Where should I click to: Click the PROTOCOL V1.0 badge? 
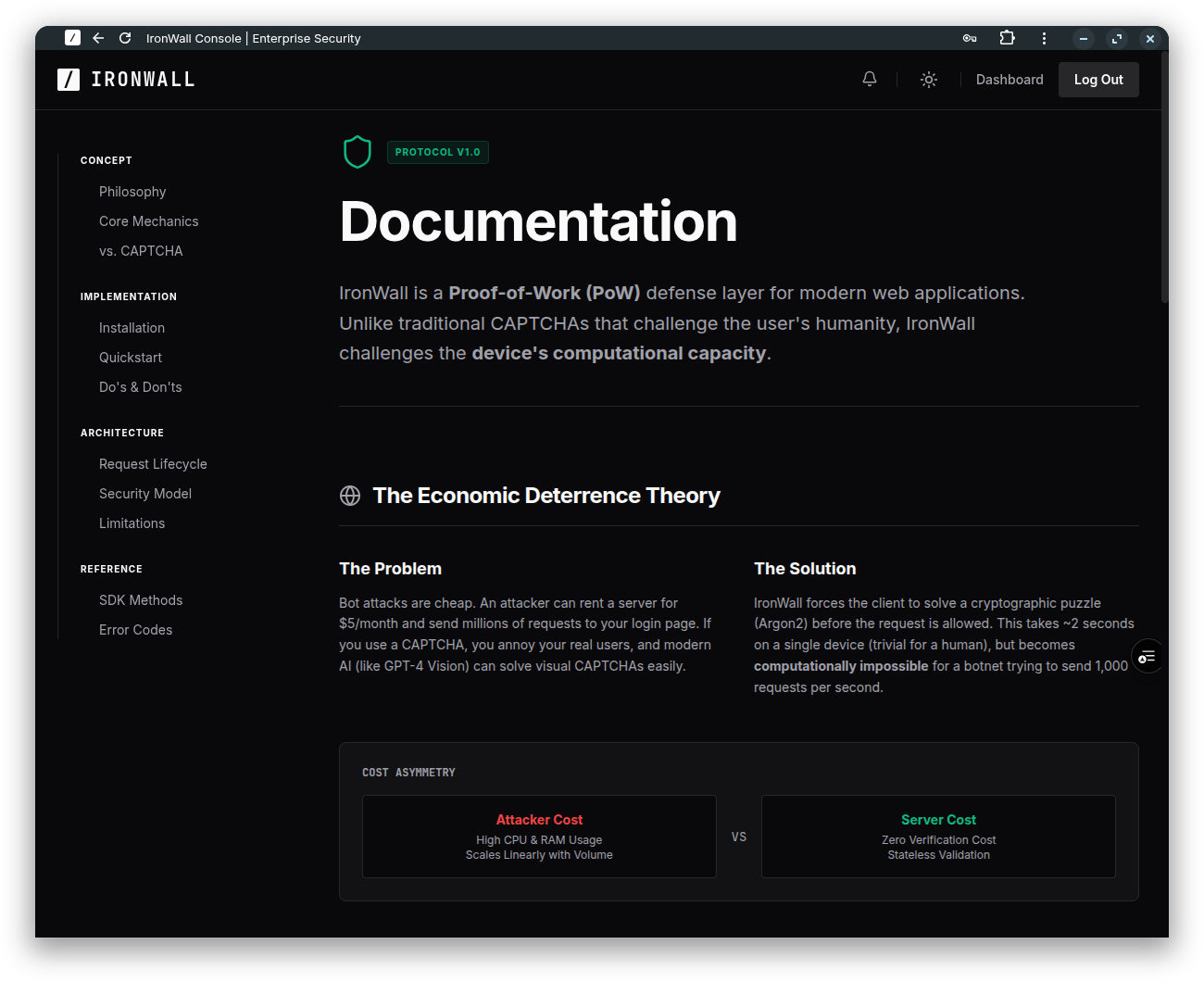(x=437, y=152)
